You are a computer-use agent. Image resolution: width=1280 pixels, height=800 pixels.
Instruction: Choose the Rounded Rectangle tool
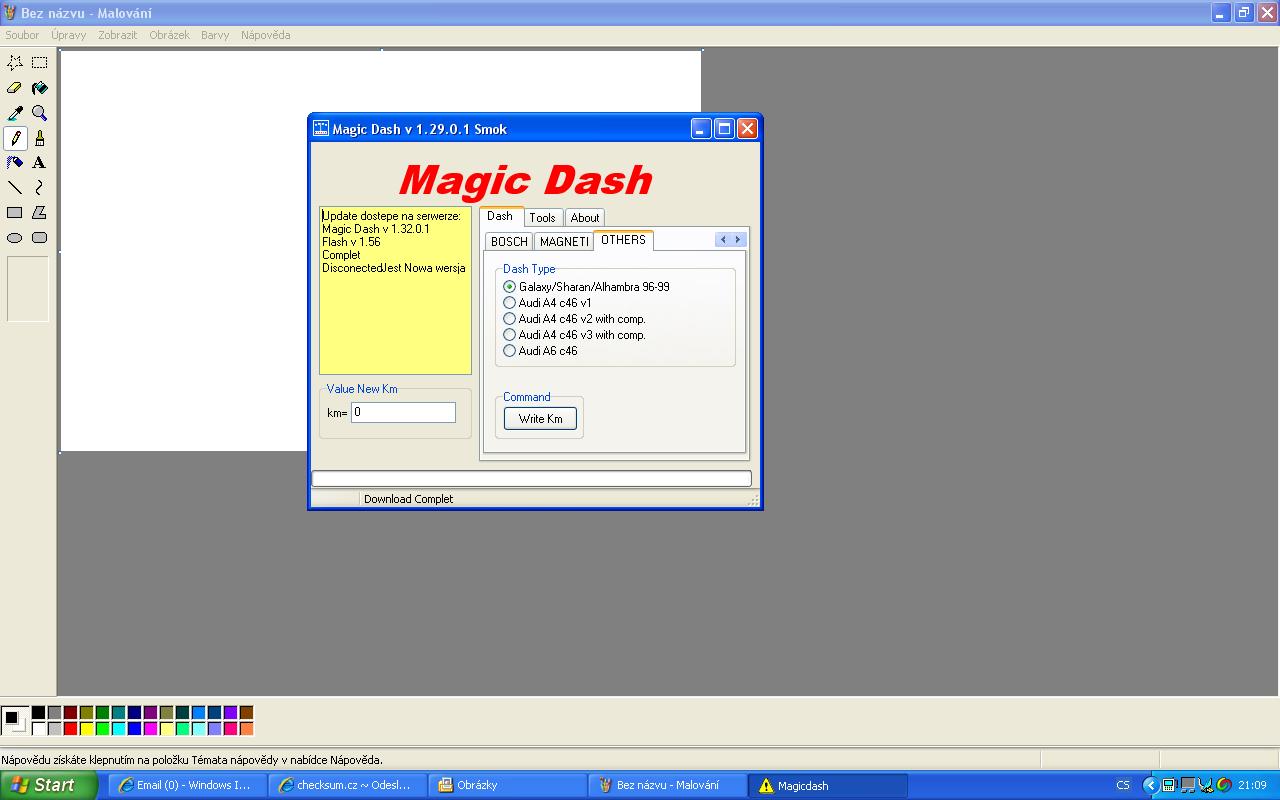point(39,238)
